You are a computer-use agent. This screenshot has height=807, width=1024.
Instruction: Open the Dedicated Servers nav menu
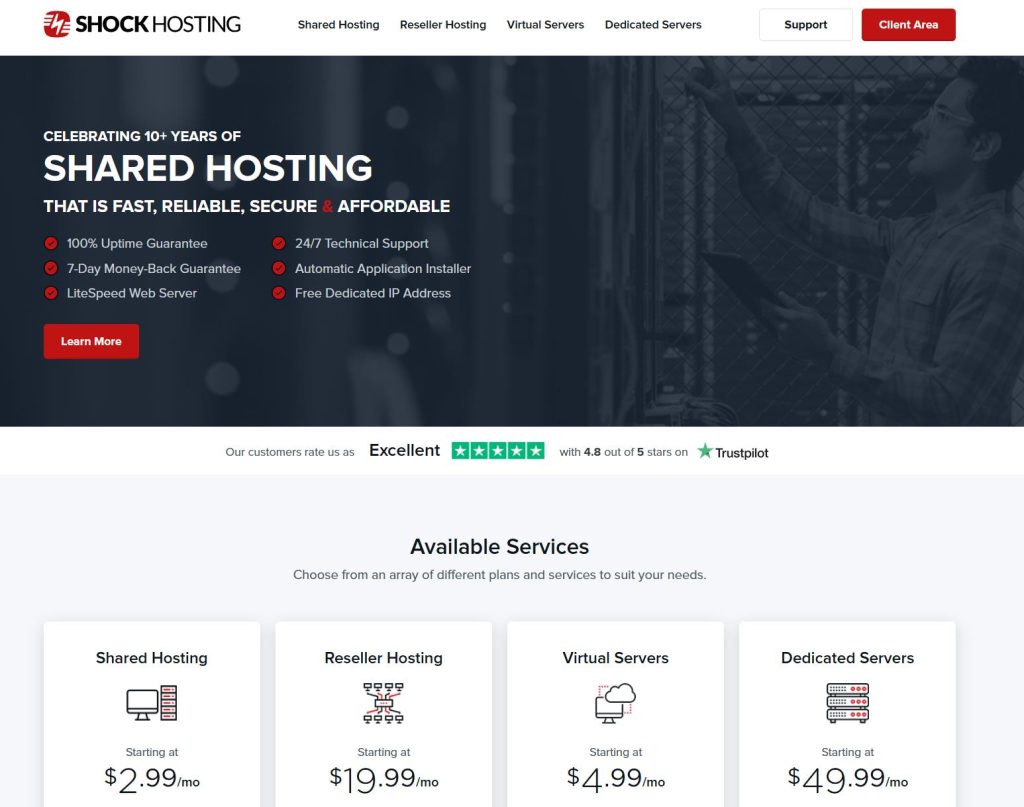(653, 25)
